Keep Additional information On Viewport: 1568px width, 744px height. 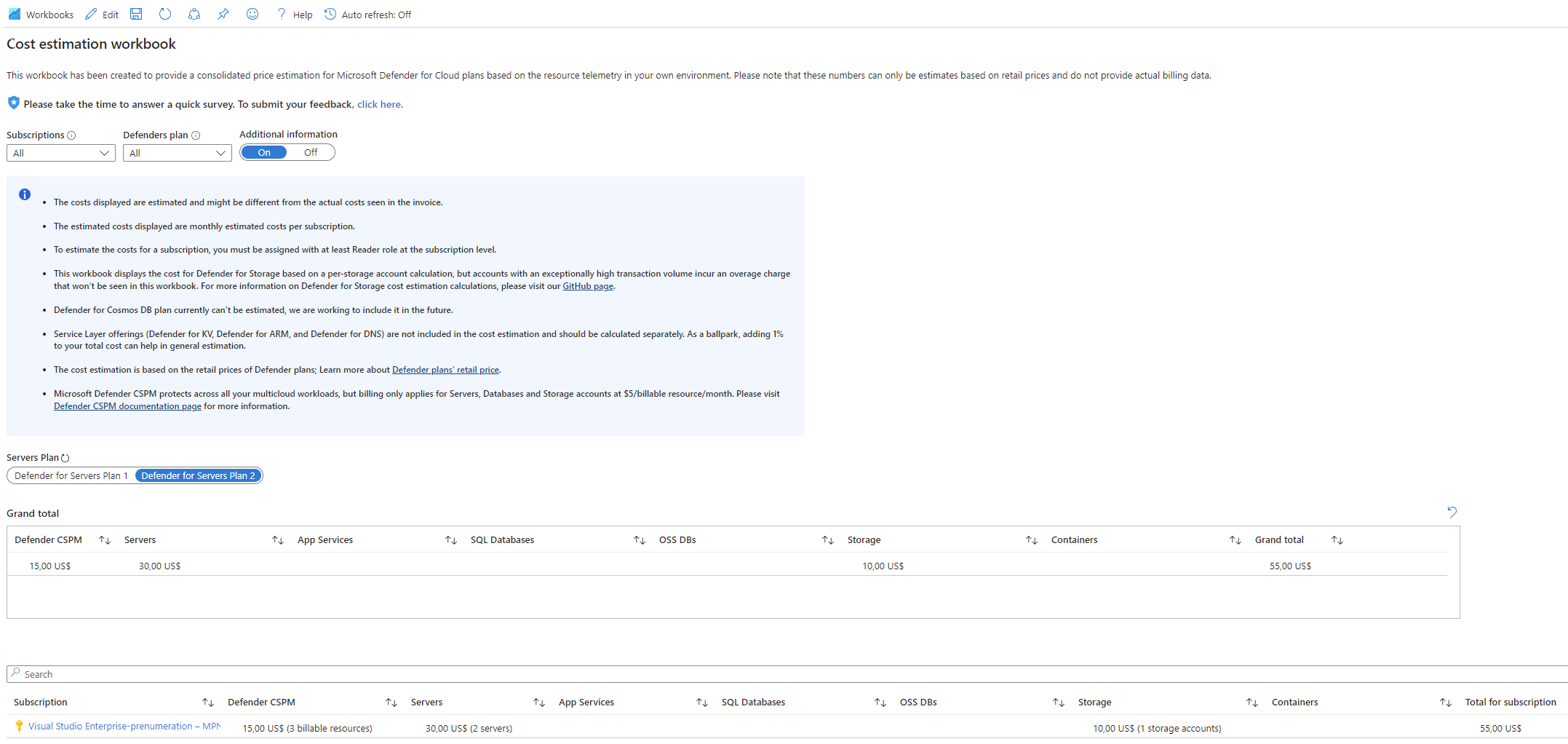pos(263,152)
